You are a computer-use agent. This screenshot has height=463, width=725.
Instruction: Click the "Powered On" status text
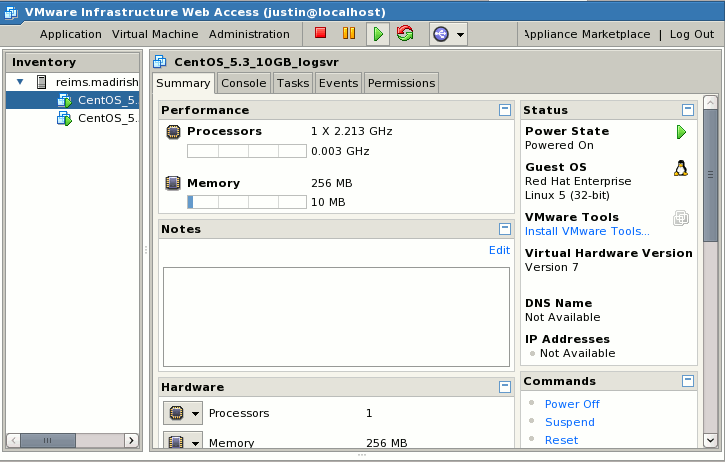(x=559, y=145)
